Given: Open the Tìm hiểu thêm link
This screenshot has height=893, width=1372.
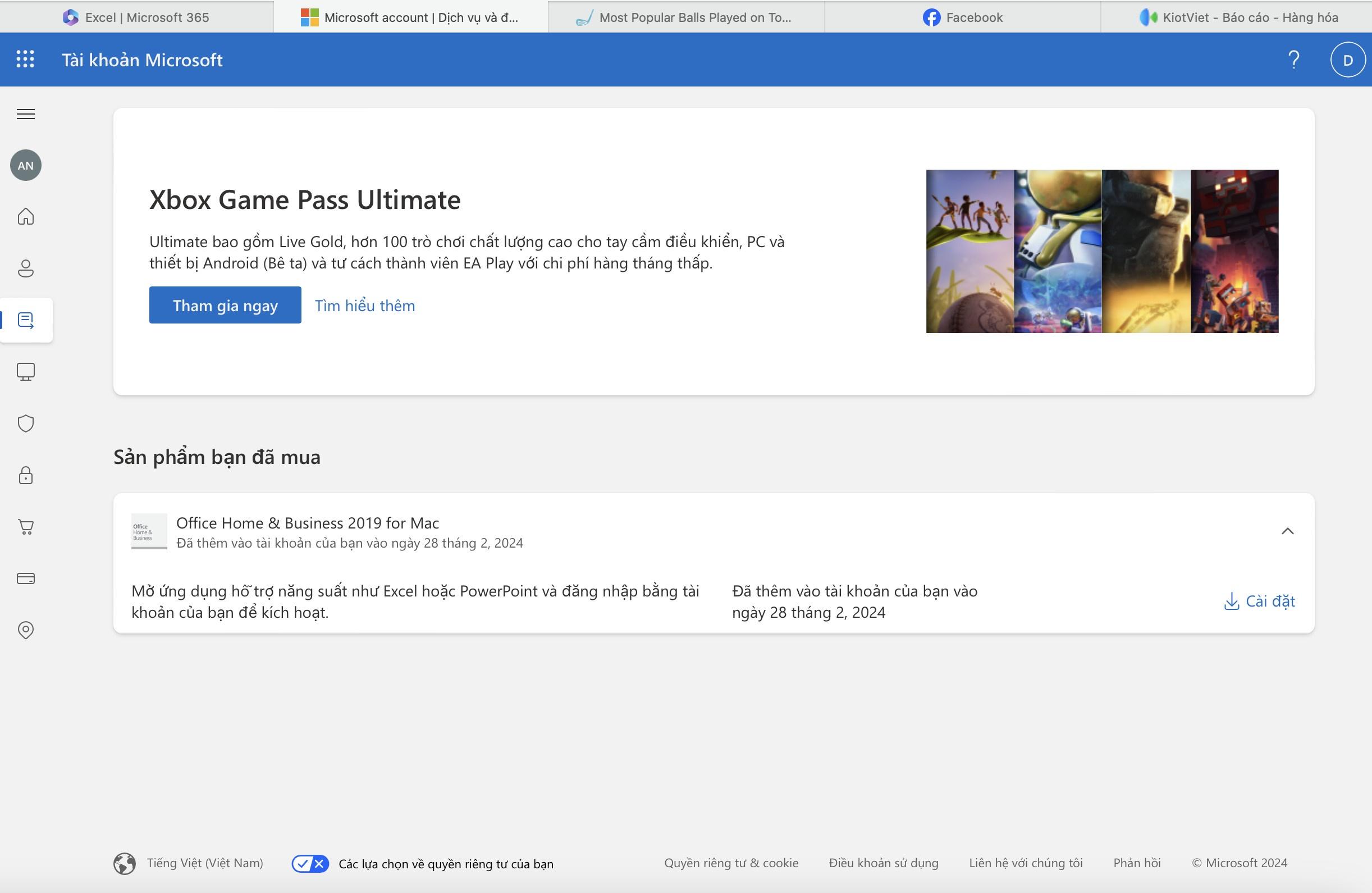Looking at the screenshot, I should (365, 305).
